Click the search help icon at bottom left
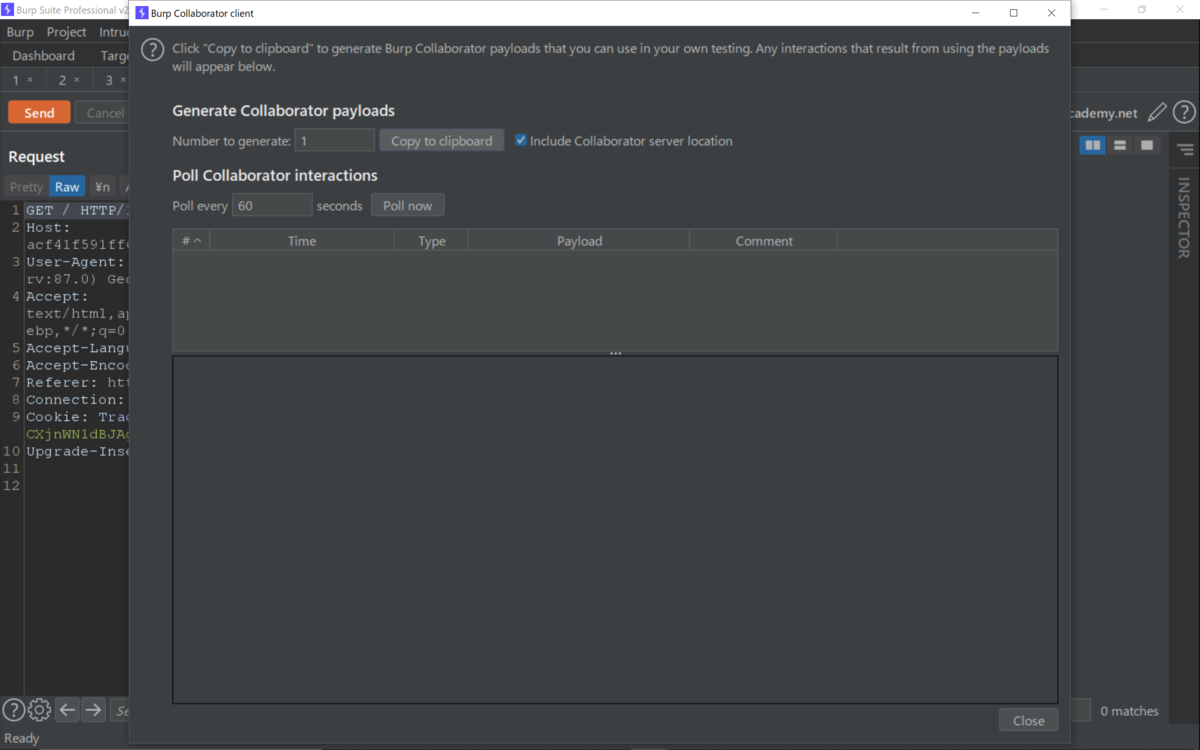This screenshot has width=1200, height=750. 13,710
